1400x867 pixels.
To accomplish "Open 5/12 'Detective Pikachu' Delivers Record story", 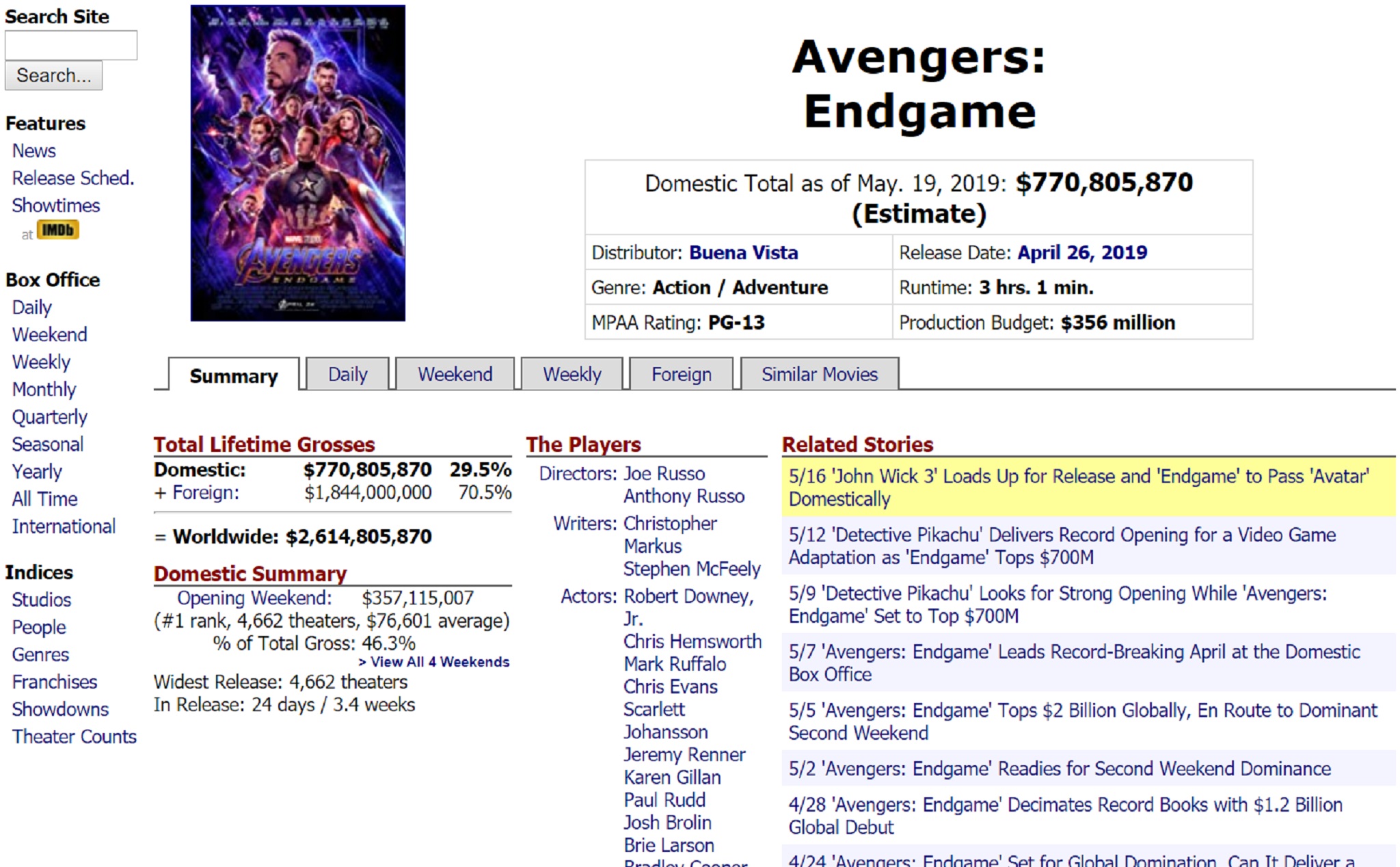I will click(1062, 546).
